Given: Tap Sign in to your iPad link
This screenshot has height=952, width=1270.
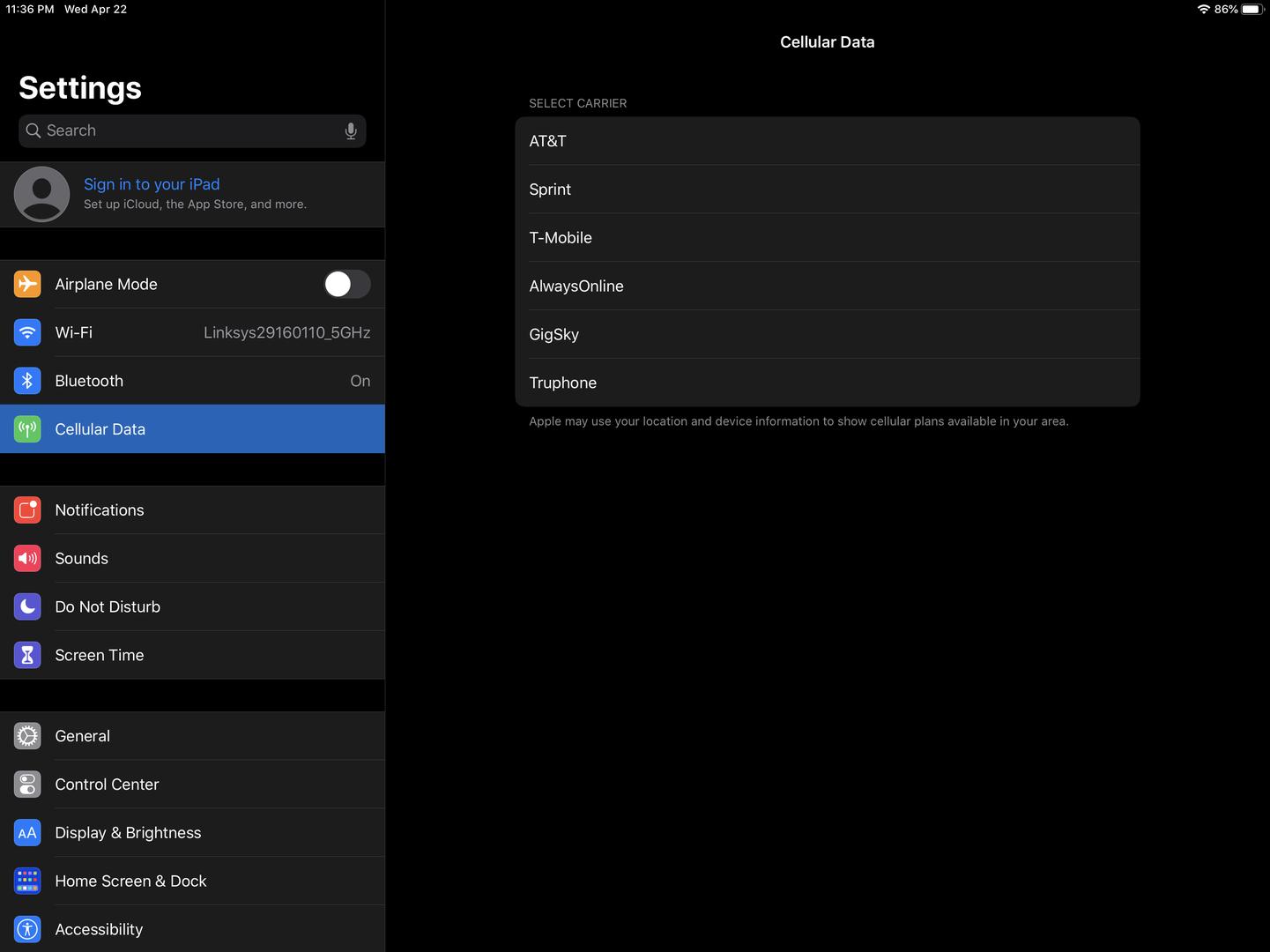Looking at the screenshot, I should coord(152,184).
